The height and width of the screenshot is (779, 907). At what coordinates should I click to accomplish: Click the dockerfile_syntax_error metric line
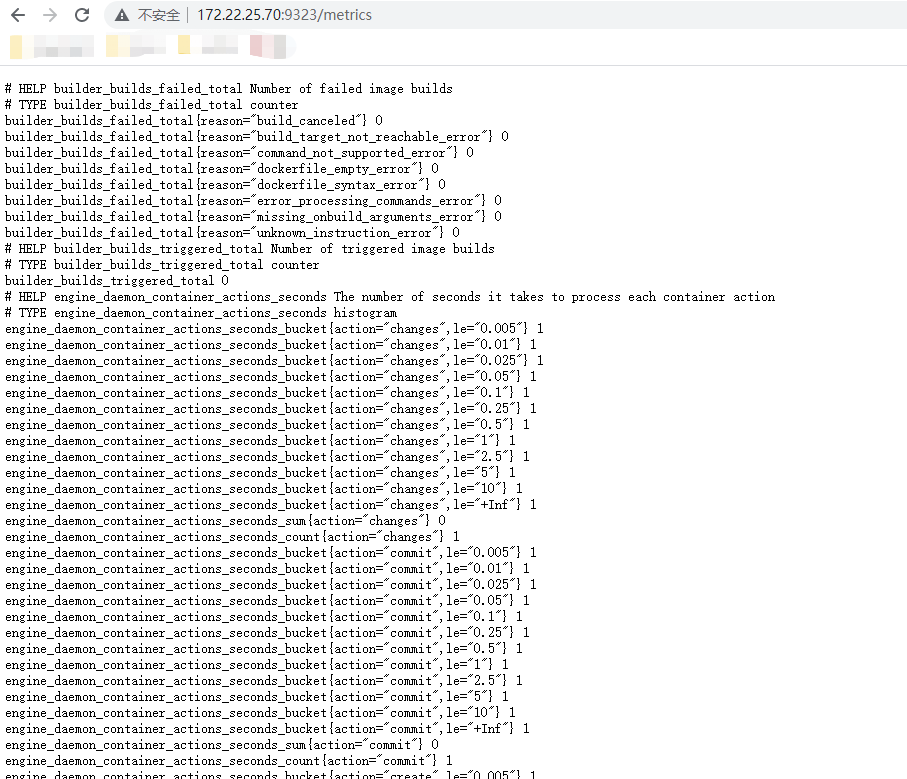coord(225,184)
